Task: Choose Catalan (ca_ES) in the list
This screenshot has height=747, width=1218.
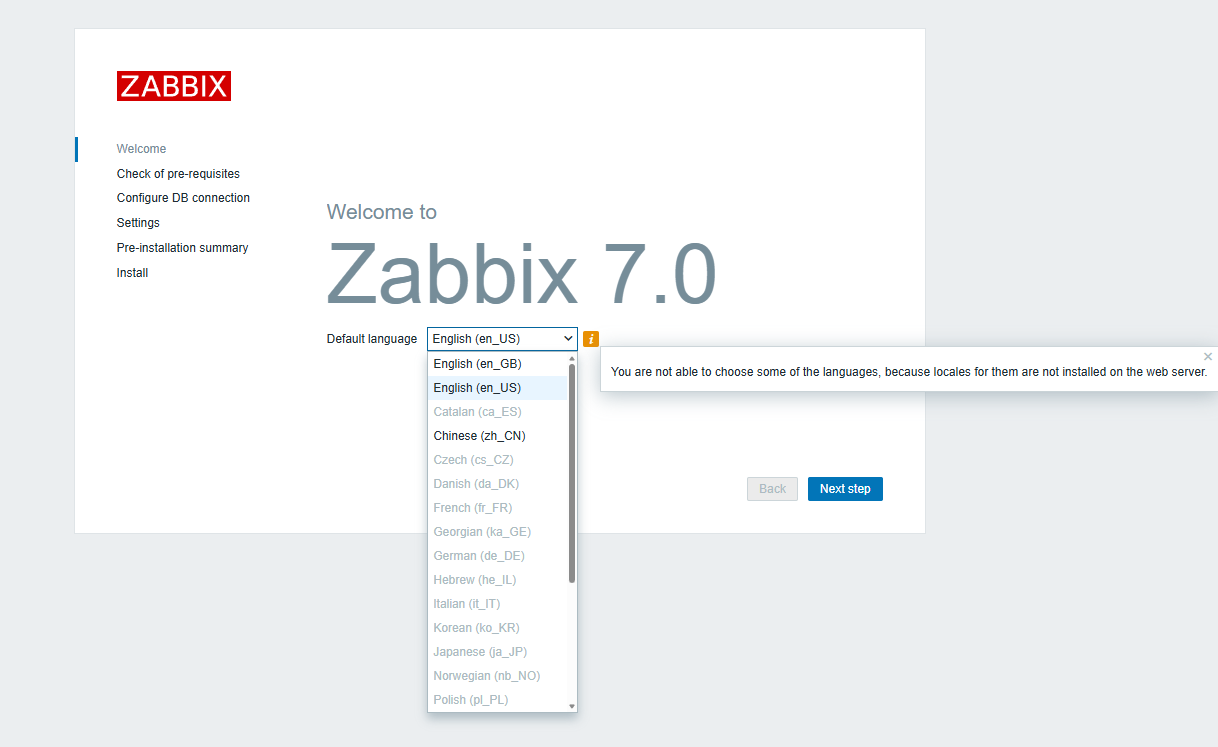Action: click(x=498, y=412)
